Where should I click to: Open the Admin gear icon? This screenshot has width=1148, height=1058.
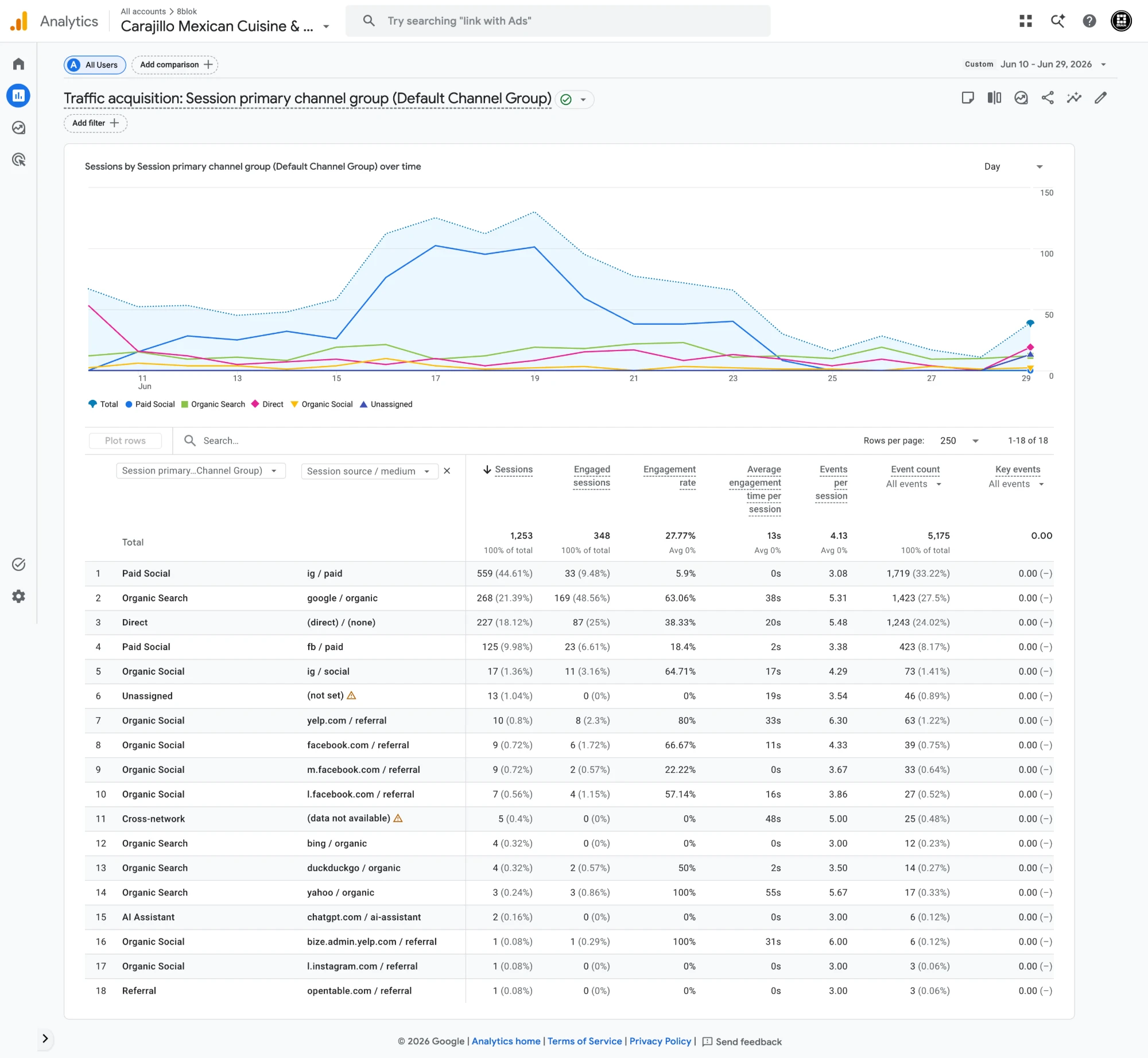18,597
